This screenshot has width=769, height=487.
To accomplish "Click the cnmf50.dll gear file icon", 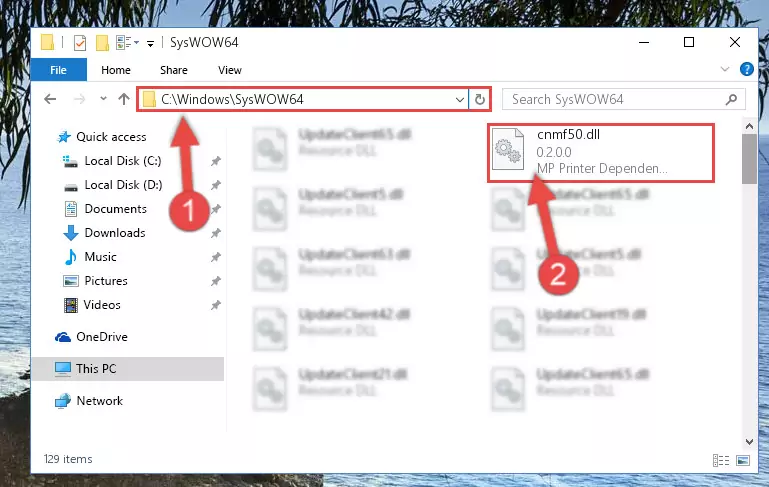I will point(508,149).
